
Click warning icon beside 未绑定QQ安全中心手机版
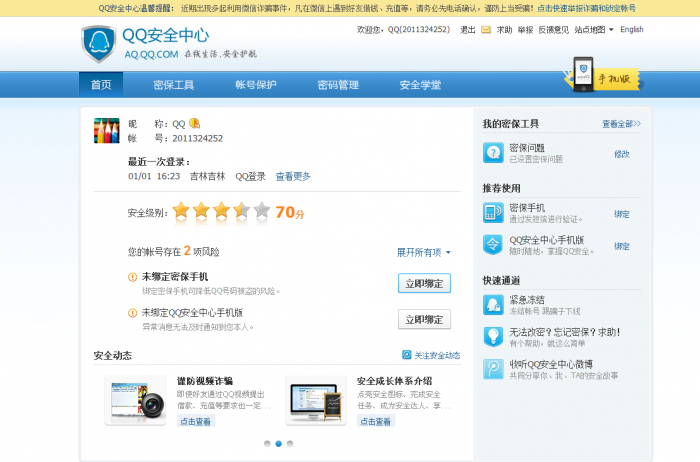point(133,313)
